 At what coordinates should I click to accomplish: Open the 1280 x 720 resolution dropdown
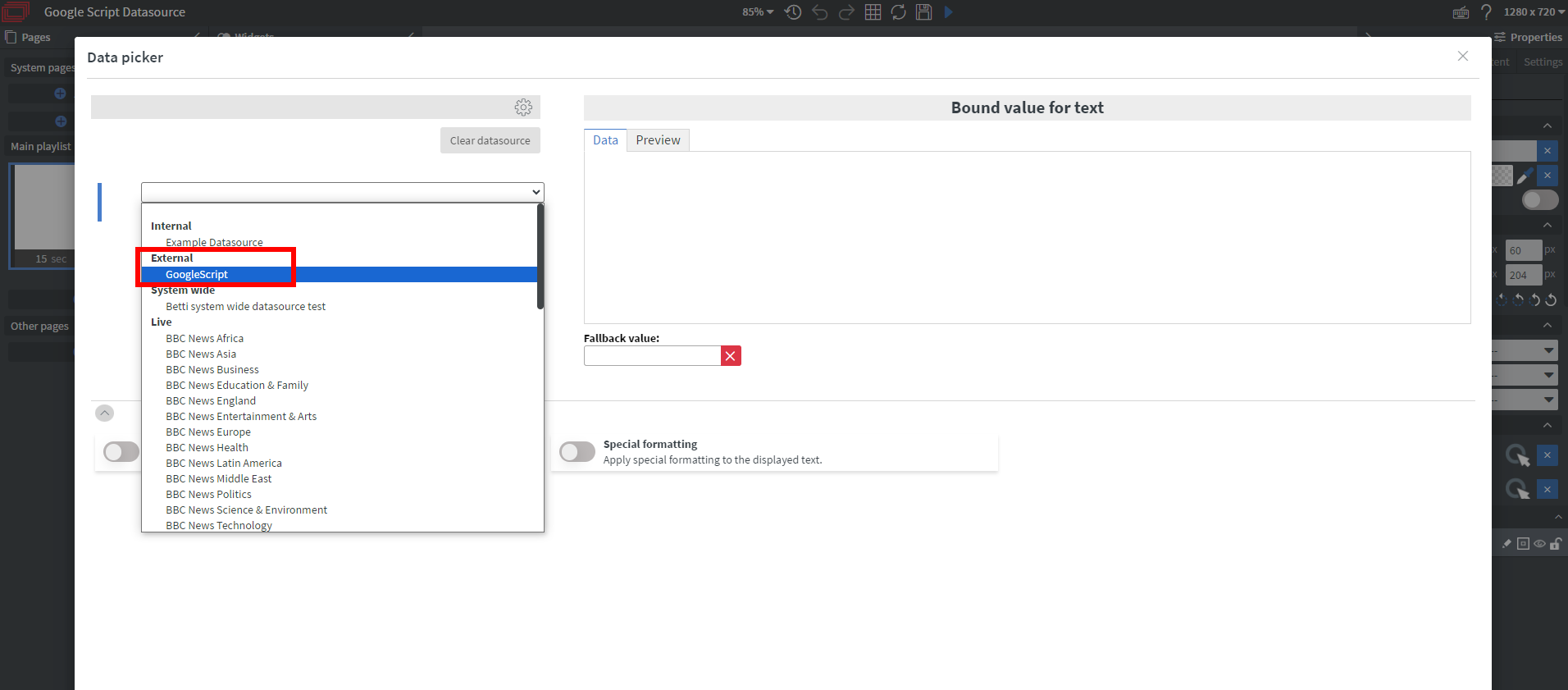(1534, 12)
